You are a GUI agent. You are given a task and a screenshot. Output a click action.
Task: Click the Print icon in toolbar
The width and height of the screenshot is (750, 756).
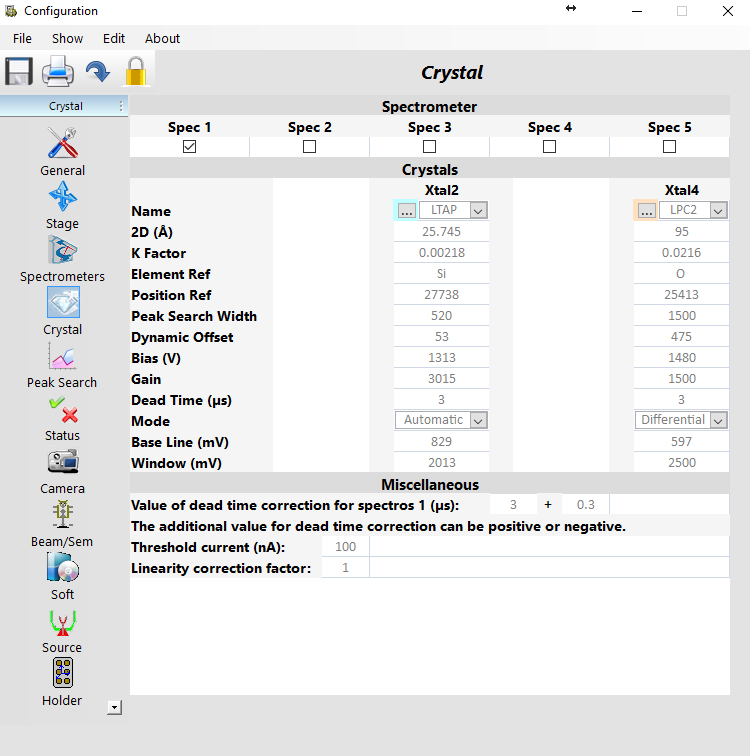tap(57, 72)
